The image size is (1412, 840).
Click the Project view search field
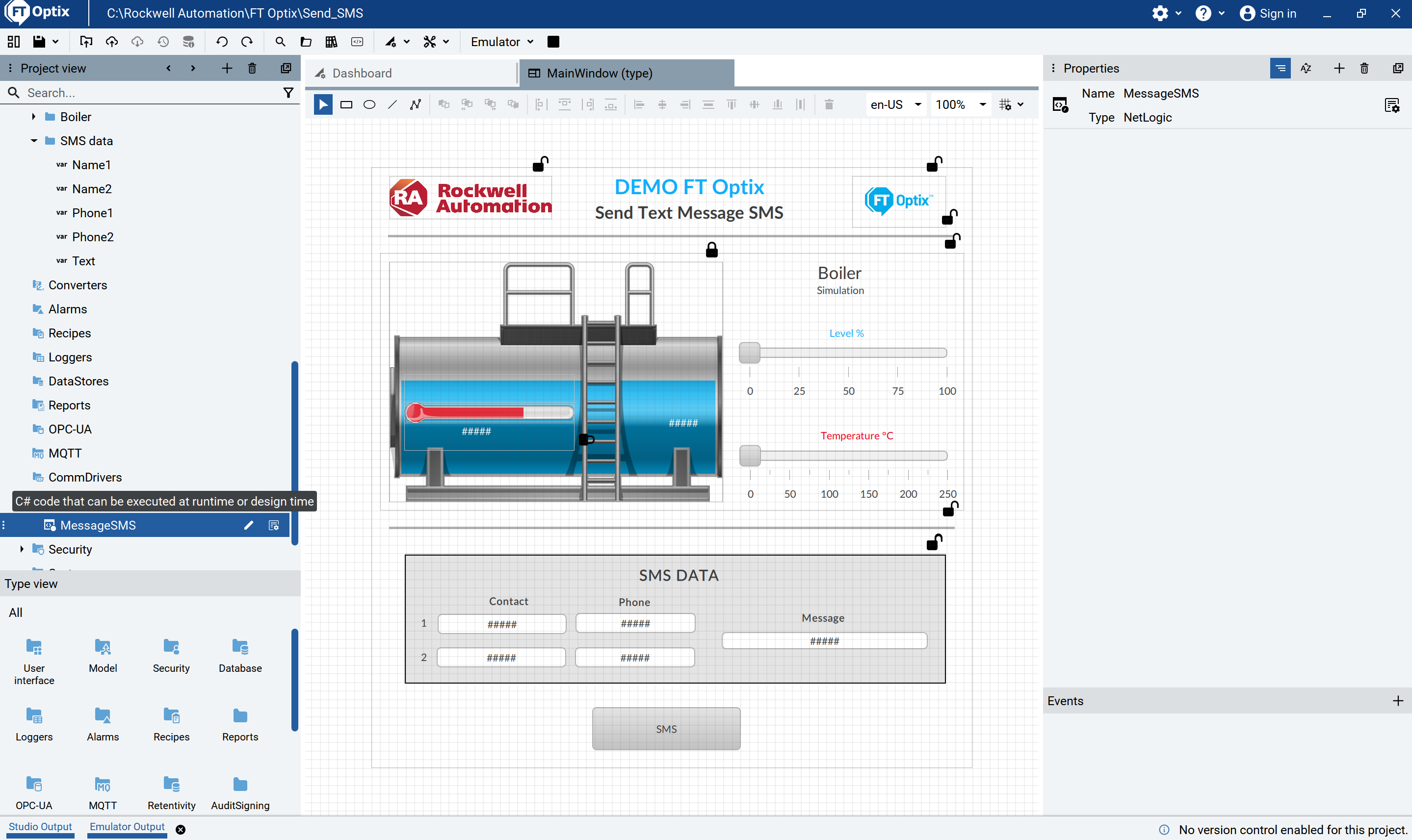pos(150,93)
